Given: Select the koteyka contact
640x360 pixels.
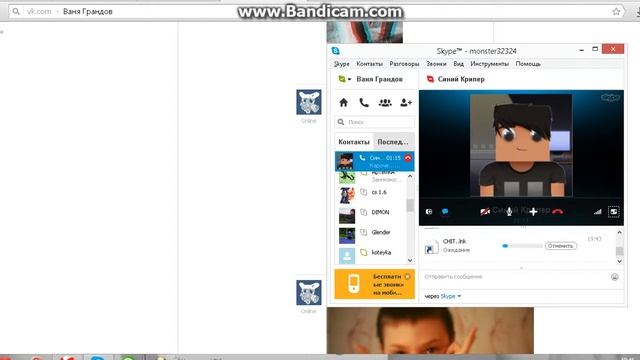Looking at the screenshot, I should point(372,253).
